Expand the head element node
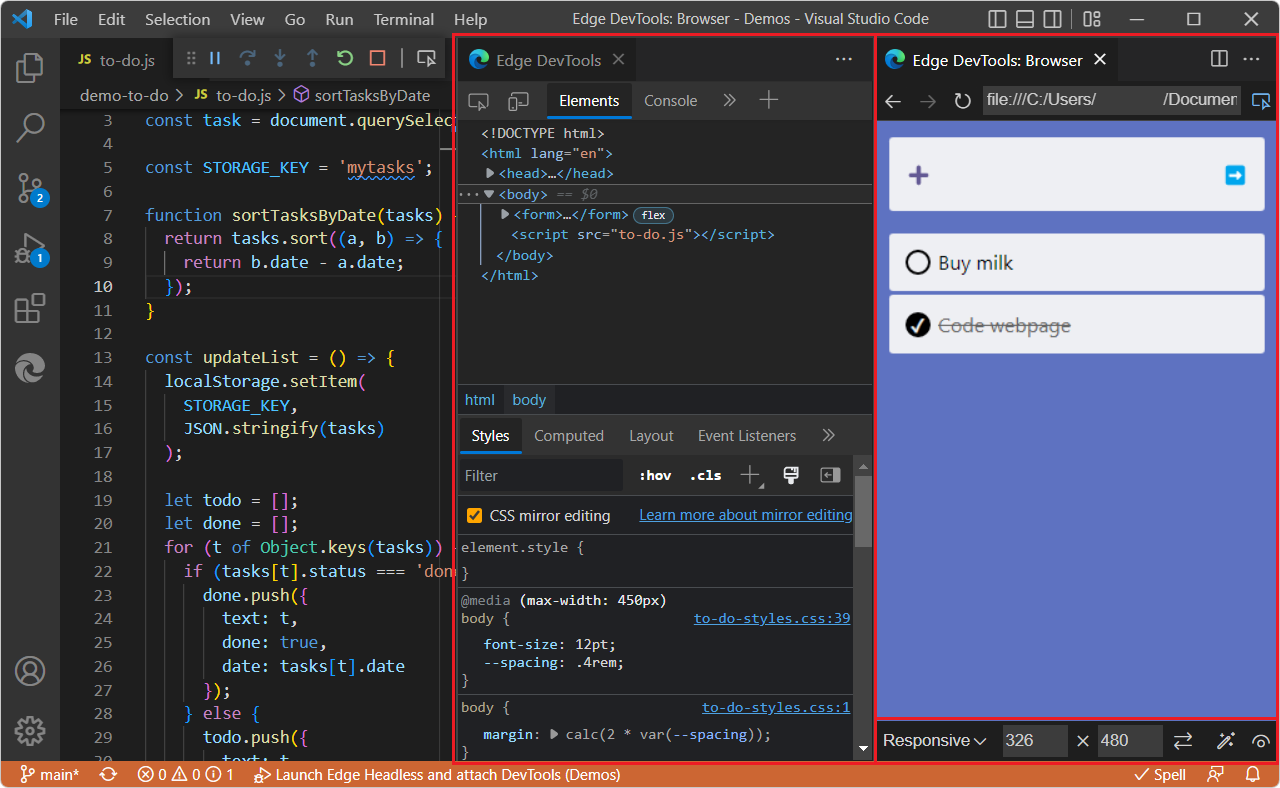The image size is (1280, 788). point(490,174)
